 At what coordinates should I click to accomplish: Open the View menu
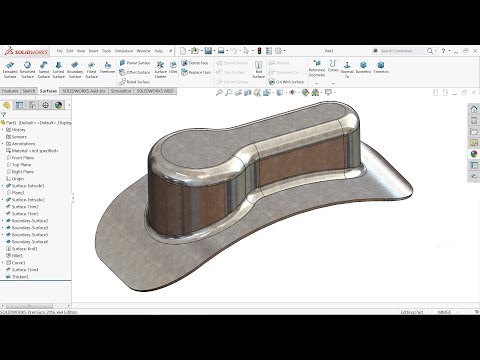coord(81,51)
